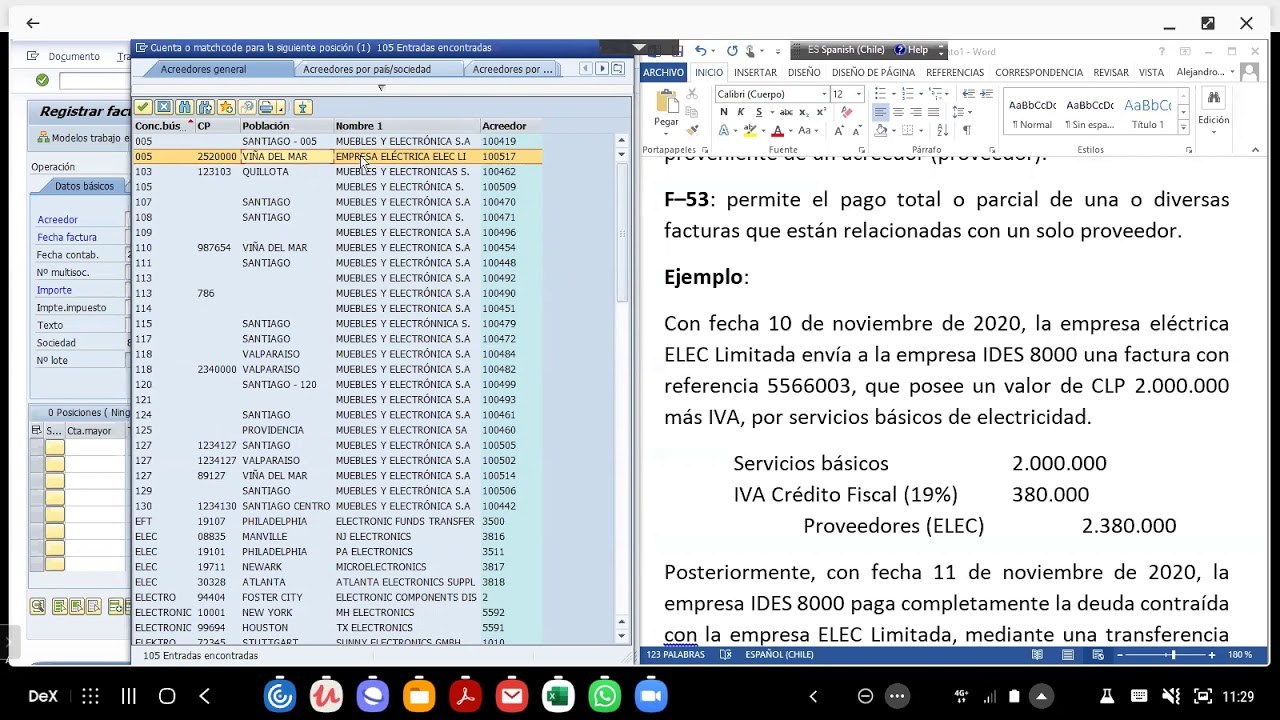Cancel the matchcode dialog with the X icon

(164, 107)
